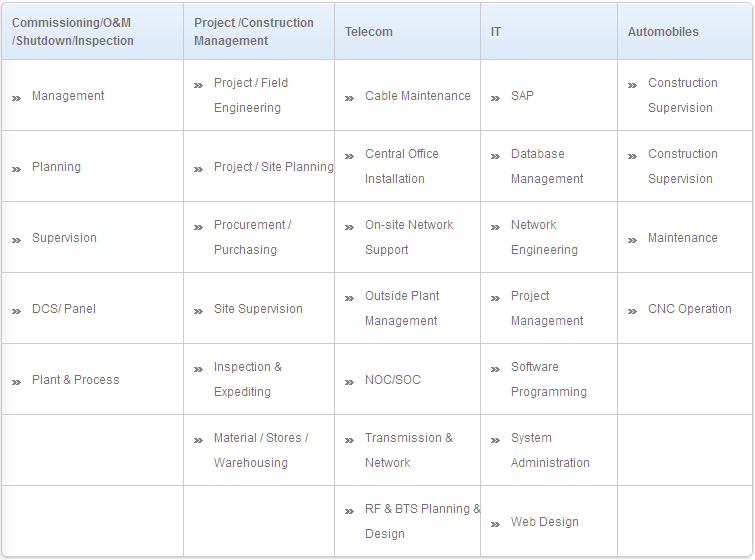
Task: Click the arrow bullet beside SAP
Action: (x=495, y=98)
